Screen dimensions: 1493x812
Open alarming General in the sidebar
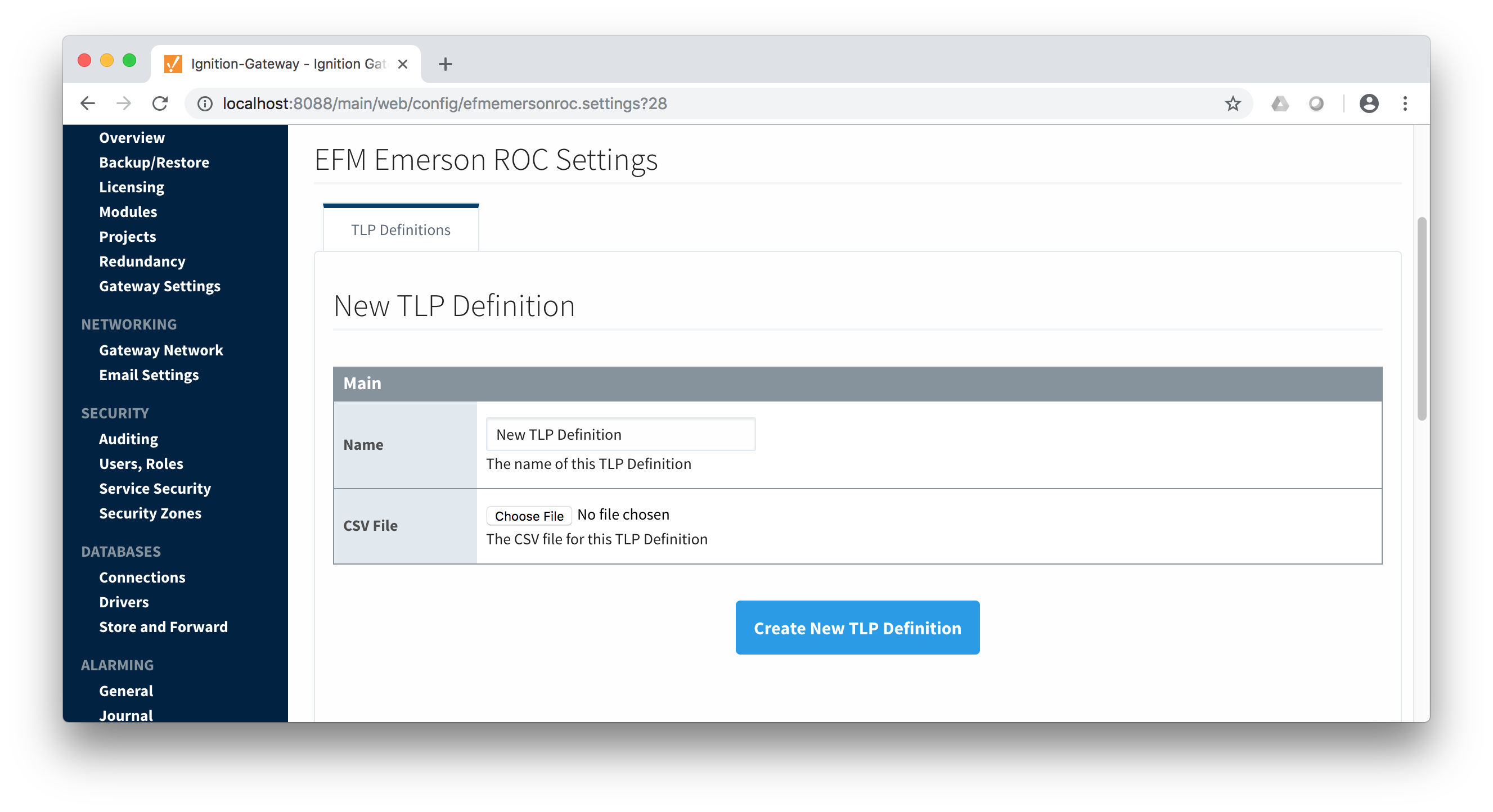point(126,691)
